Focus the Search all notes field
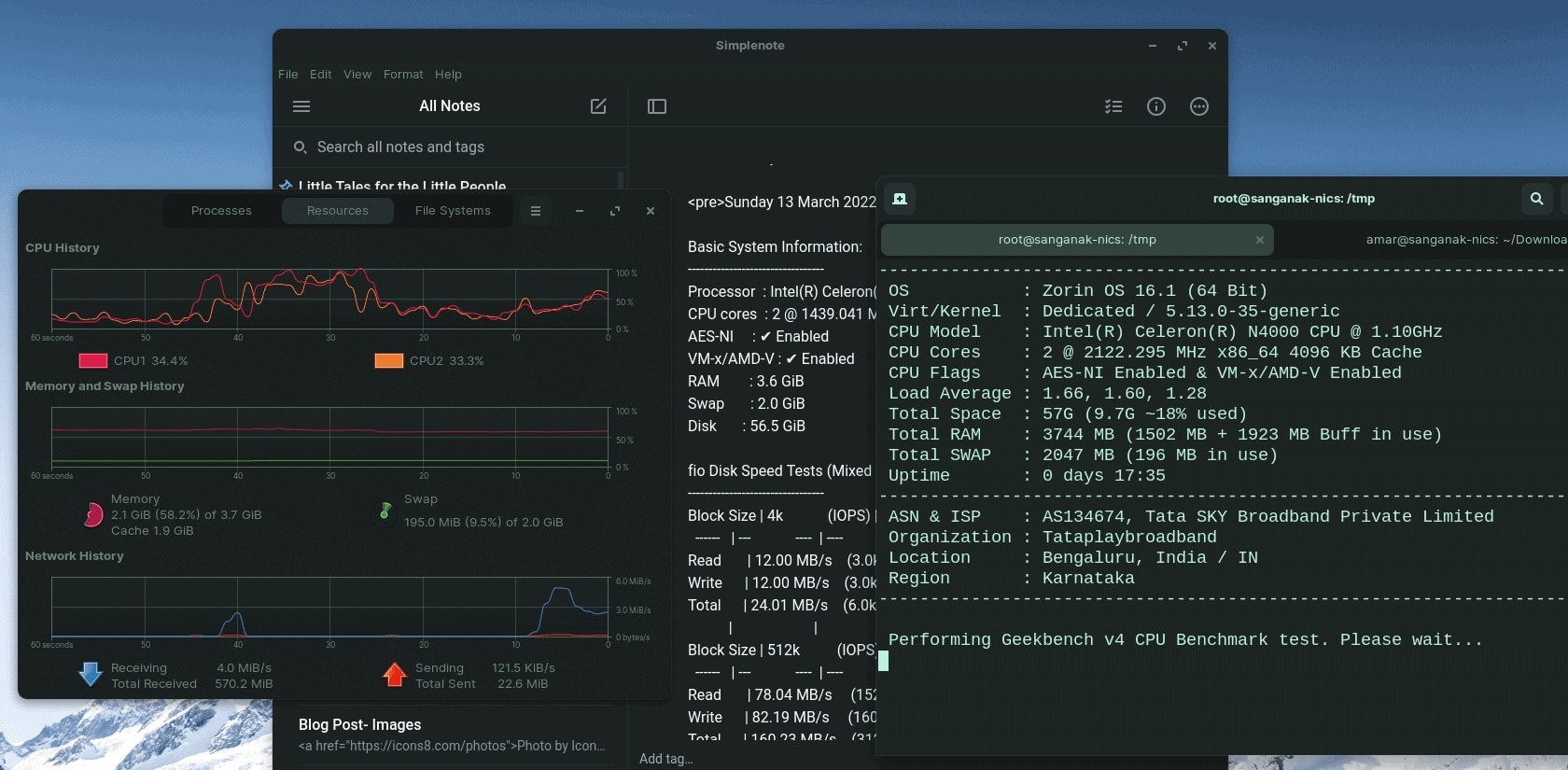This screenshot has height=770, width=1568. (x=451, y=147)
